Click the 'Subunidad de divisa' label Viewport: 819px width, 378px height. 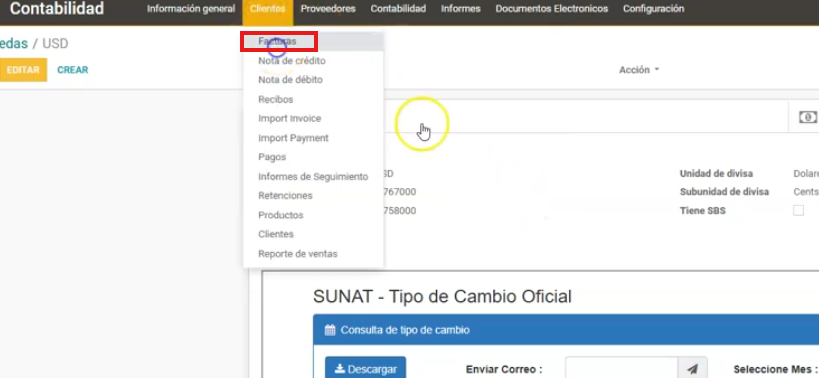pos(724,192)
